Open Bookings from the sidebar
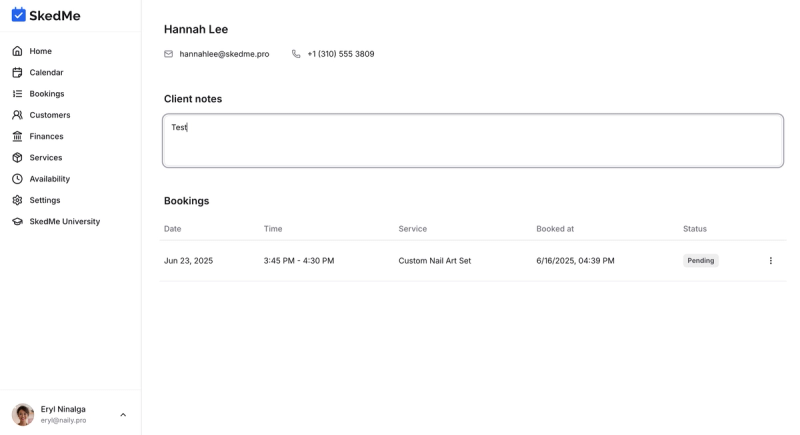The width and height of the screenshot is (800, 435). (x=47, y=94)
